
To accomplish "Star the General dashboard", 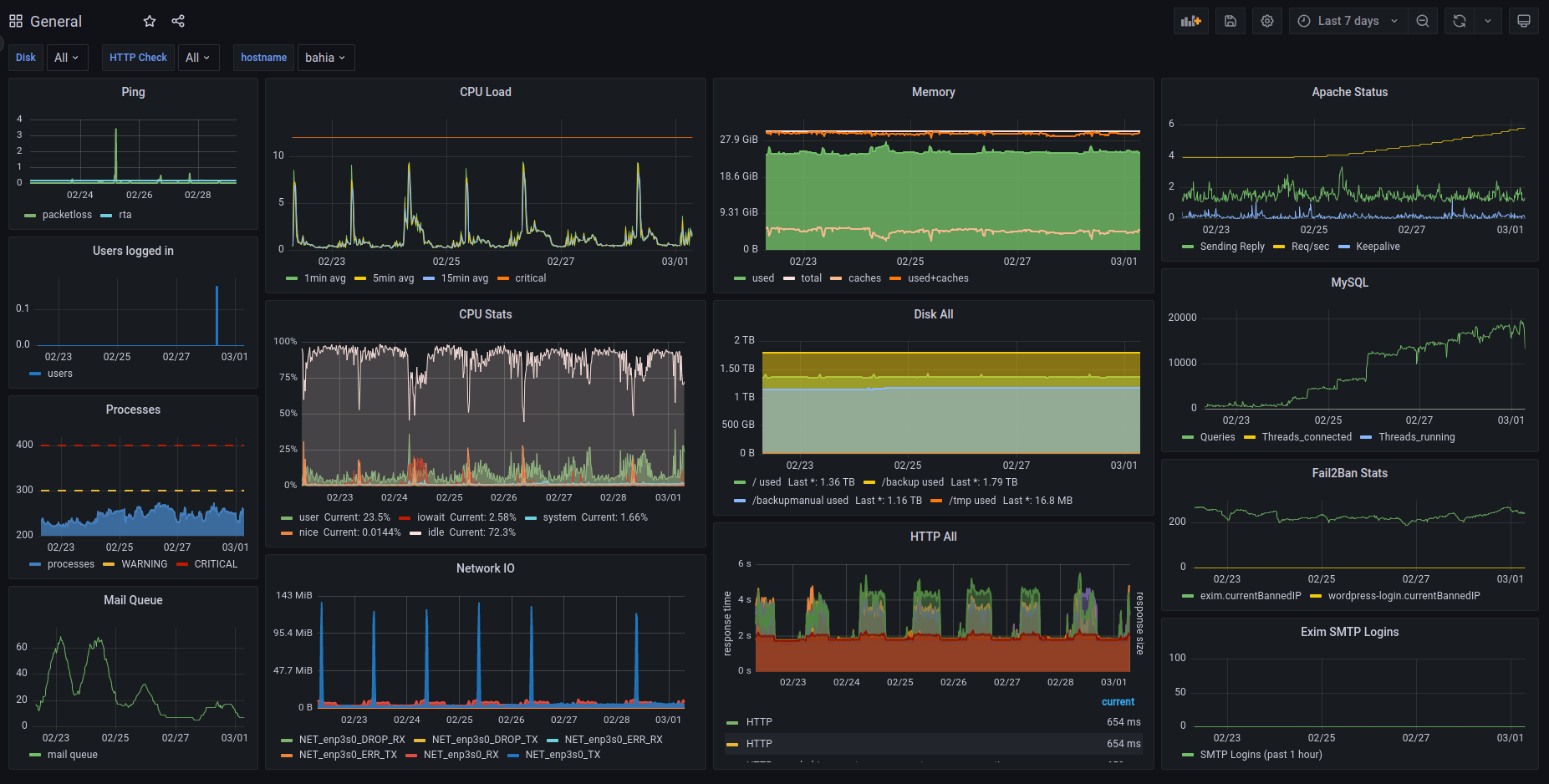I will point(150,21).
